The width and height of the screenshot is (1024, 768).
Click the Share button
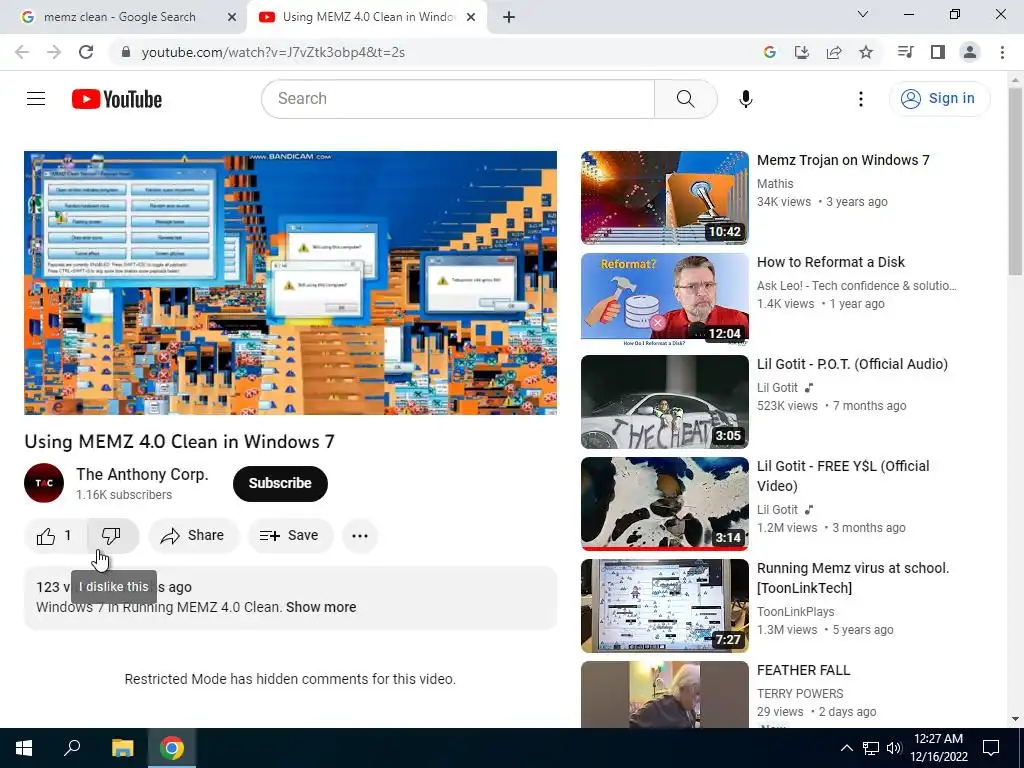[194, 536]
